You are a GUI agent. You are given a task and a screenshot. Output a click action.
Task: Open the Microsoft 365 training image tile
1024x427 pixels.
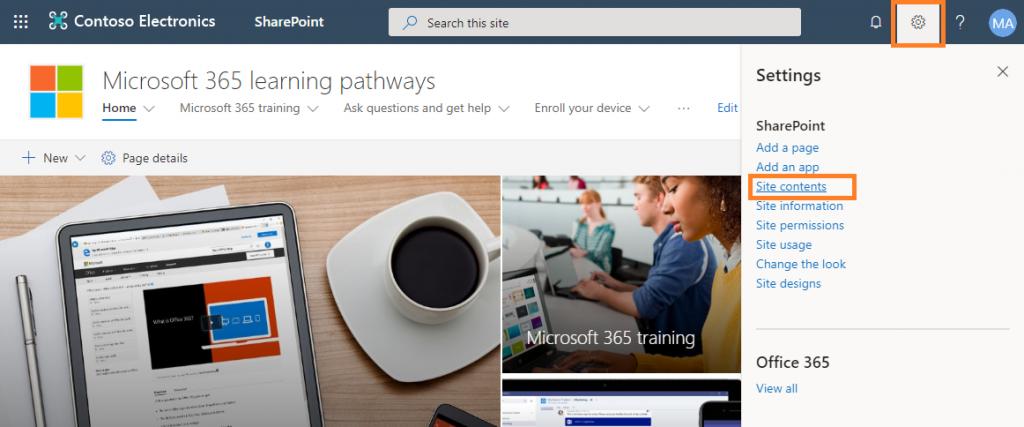[621, 274]
